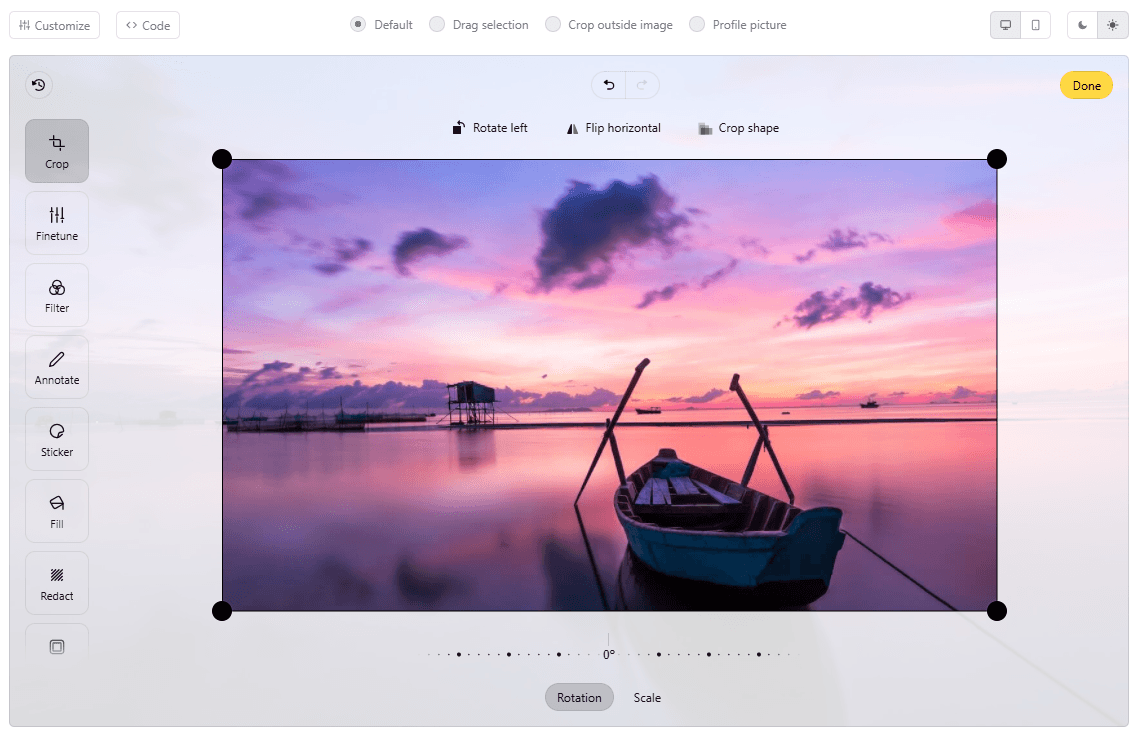Click the Done button

tap(1086, 85)
